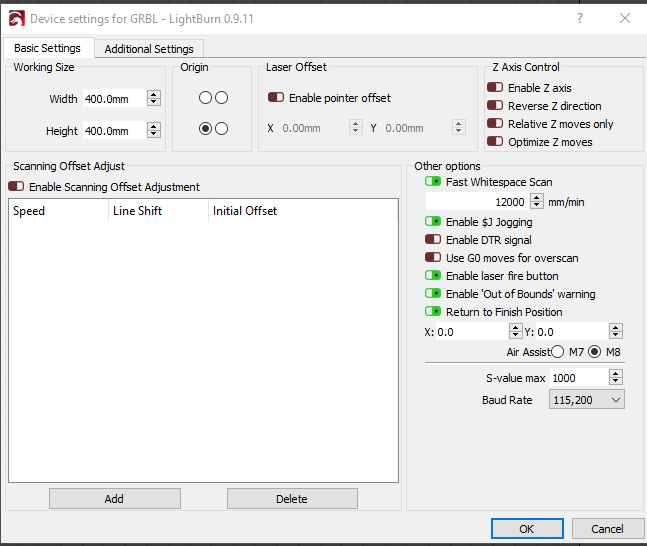This screenshot has height=546, width=647.
Task: Toggle 'Out of Bounds' warning switch
Action: (x=433, y=293)
